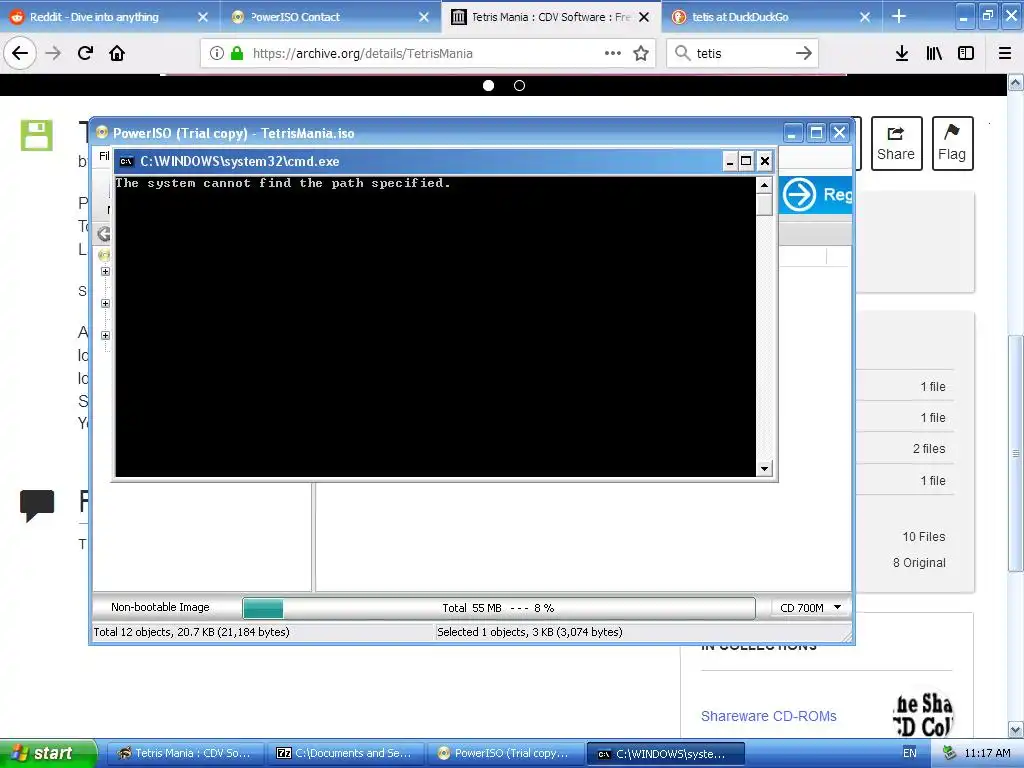The height and width of the screenshot is (768, 1024).
Task: Submit the tetis search with arrow
Action: click(804, 53)
